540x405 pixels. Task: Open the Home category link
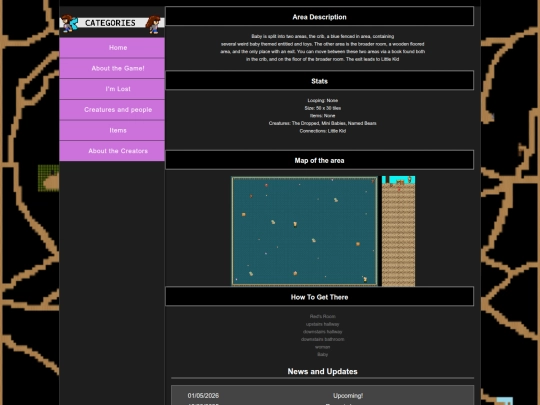click(x=112, y=48)
